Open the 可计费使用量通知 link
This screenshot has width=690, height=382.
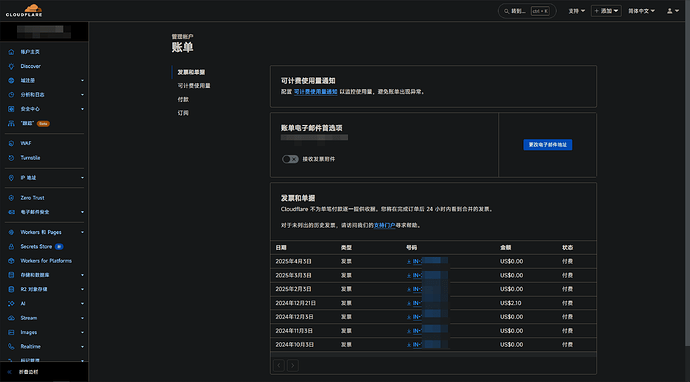click(x=316, y=92)
